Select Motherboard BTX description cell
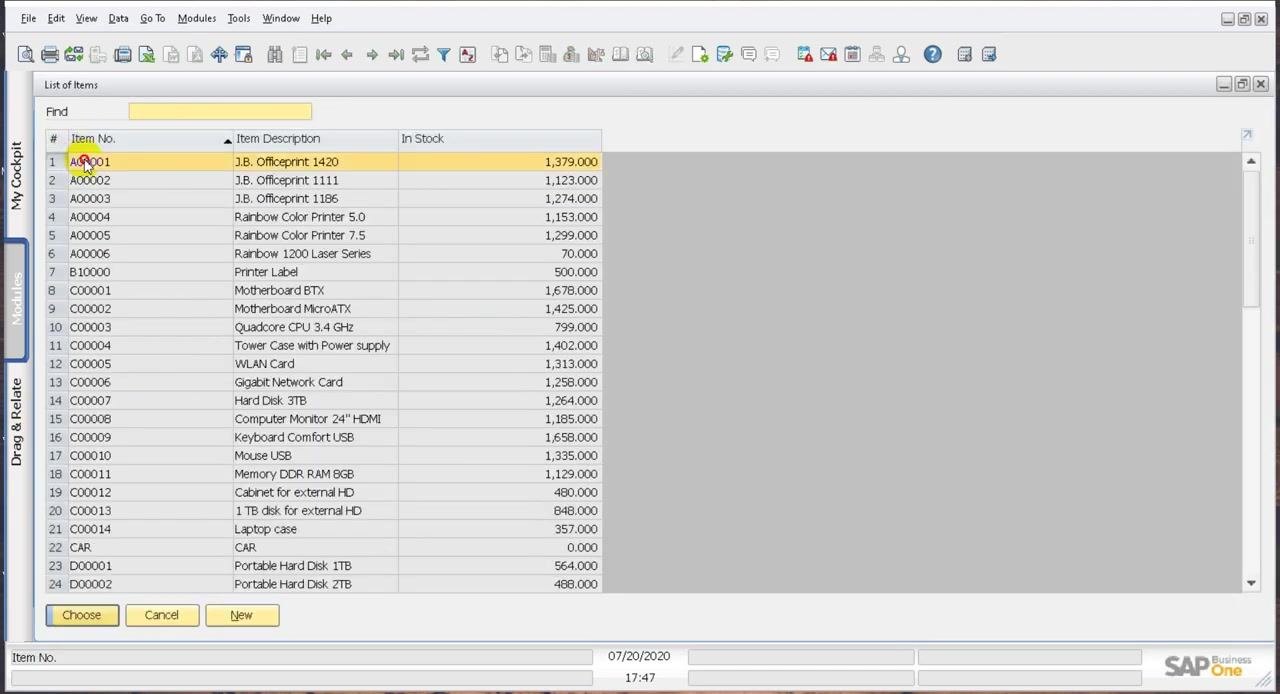This screenshot has width=1280, height=694. coord(315,290)
